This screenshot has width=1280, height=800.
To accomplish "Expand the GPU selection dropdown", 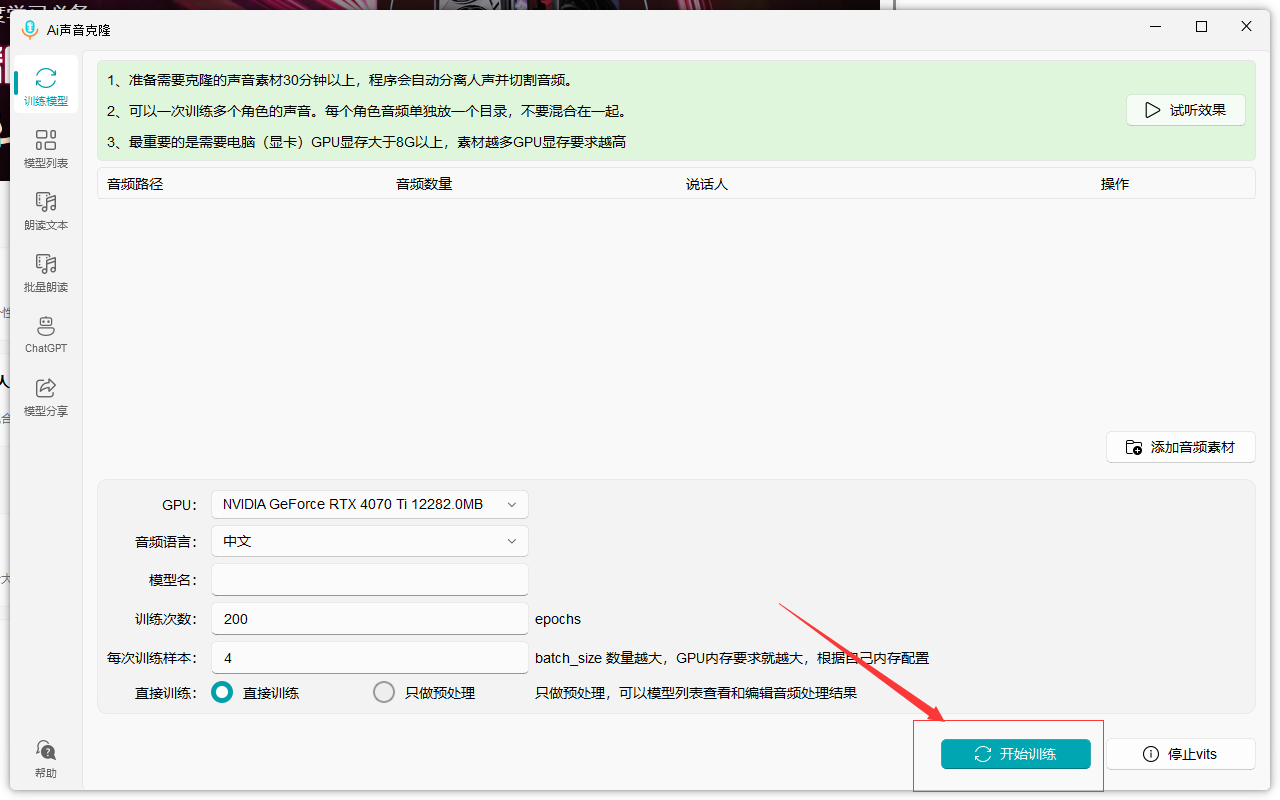I will coord(369,504).
